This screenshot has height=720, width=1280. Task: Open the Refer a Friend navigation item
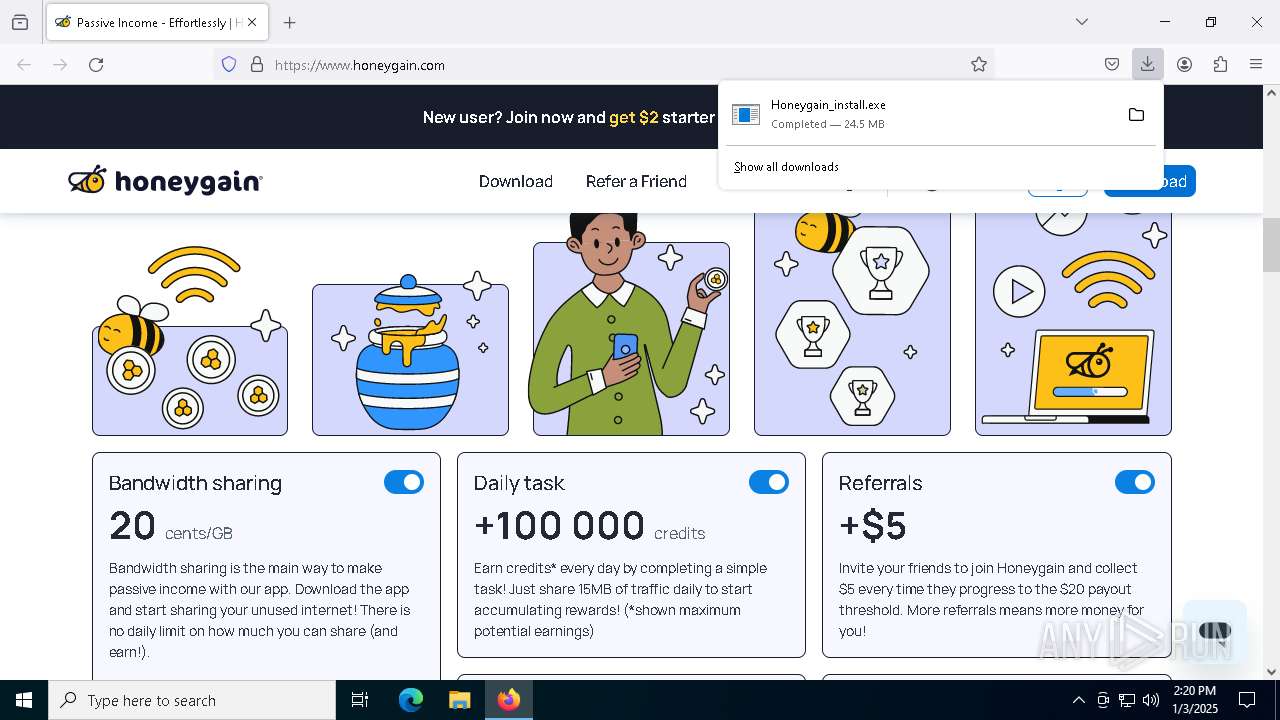(636, 181)
